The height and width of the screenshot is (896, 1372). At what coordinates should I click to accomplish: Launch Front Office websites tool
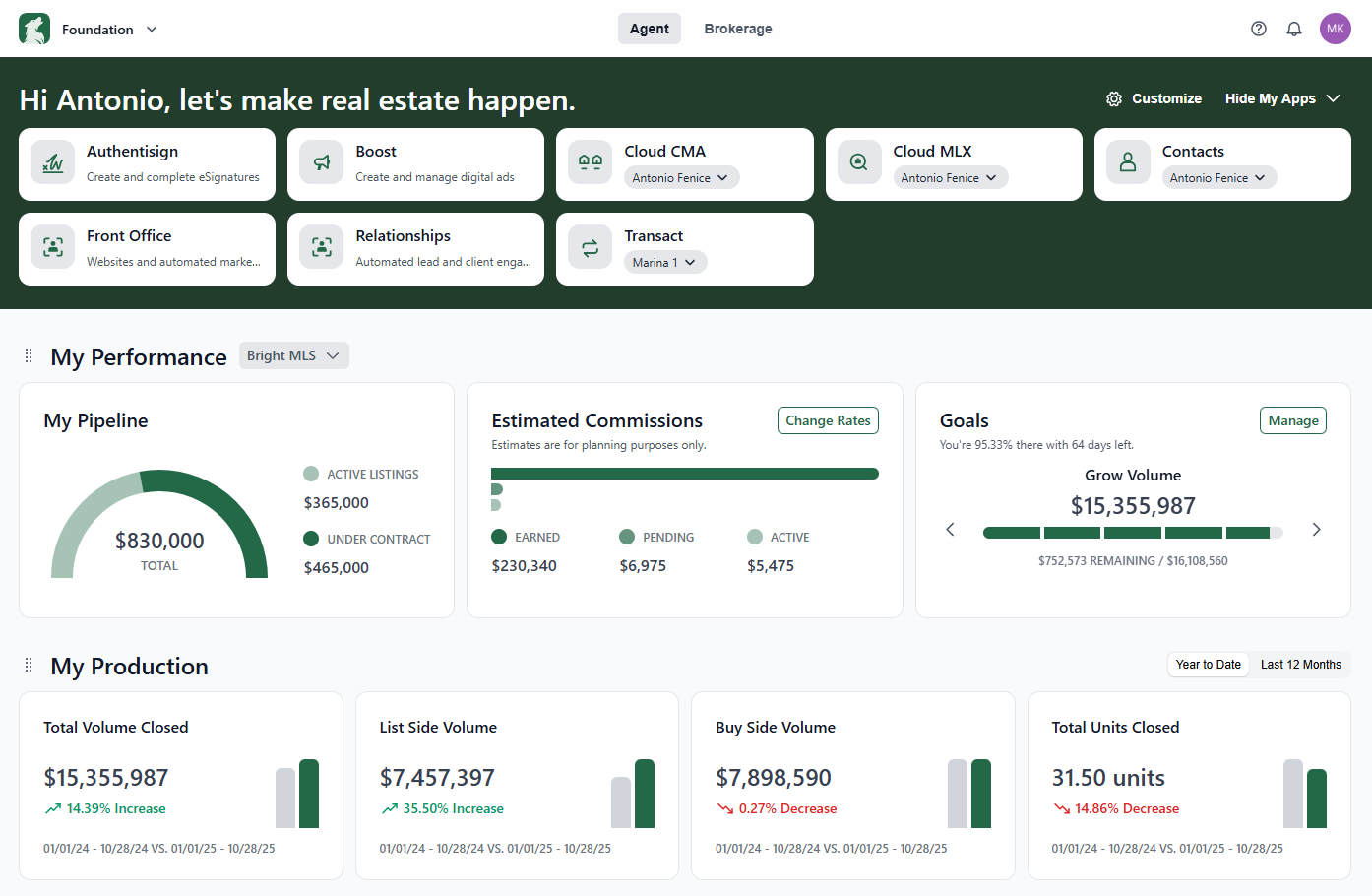52,246
